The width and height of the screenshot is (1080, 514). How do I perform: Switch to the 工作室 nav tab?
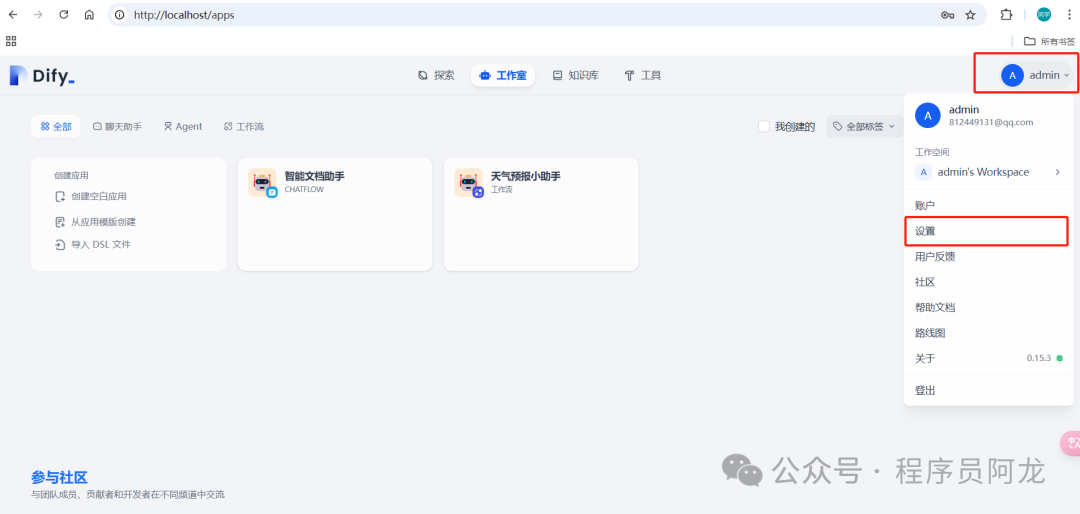(x=503, y=76)
